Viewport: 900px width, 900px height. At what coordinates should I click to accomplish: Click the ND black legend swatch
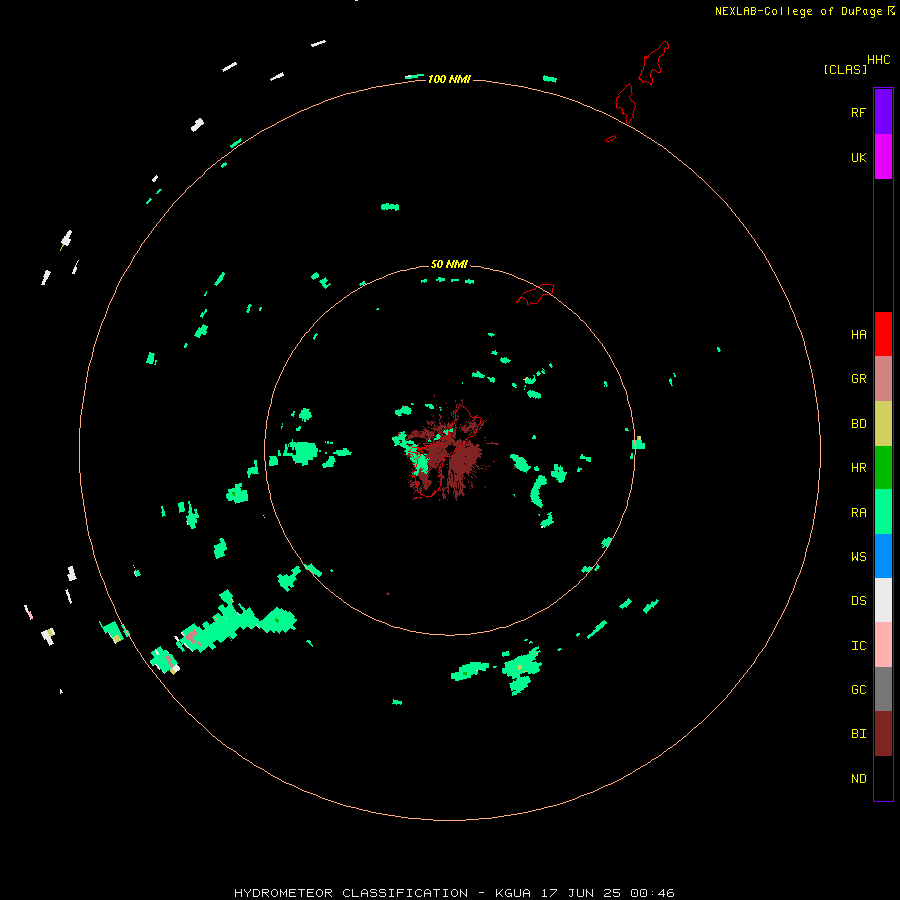[883, 778]
